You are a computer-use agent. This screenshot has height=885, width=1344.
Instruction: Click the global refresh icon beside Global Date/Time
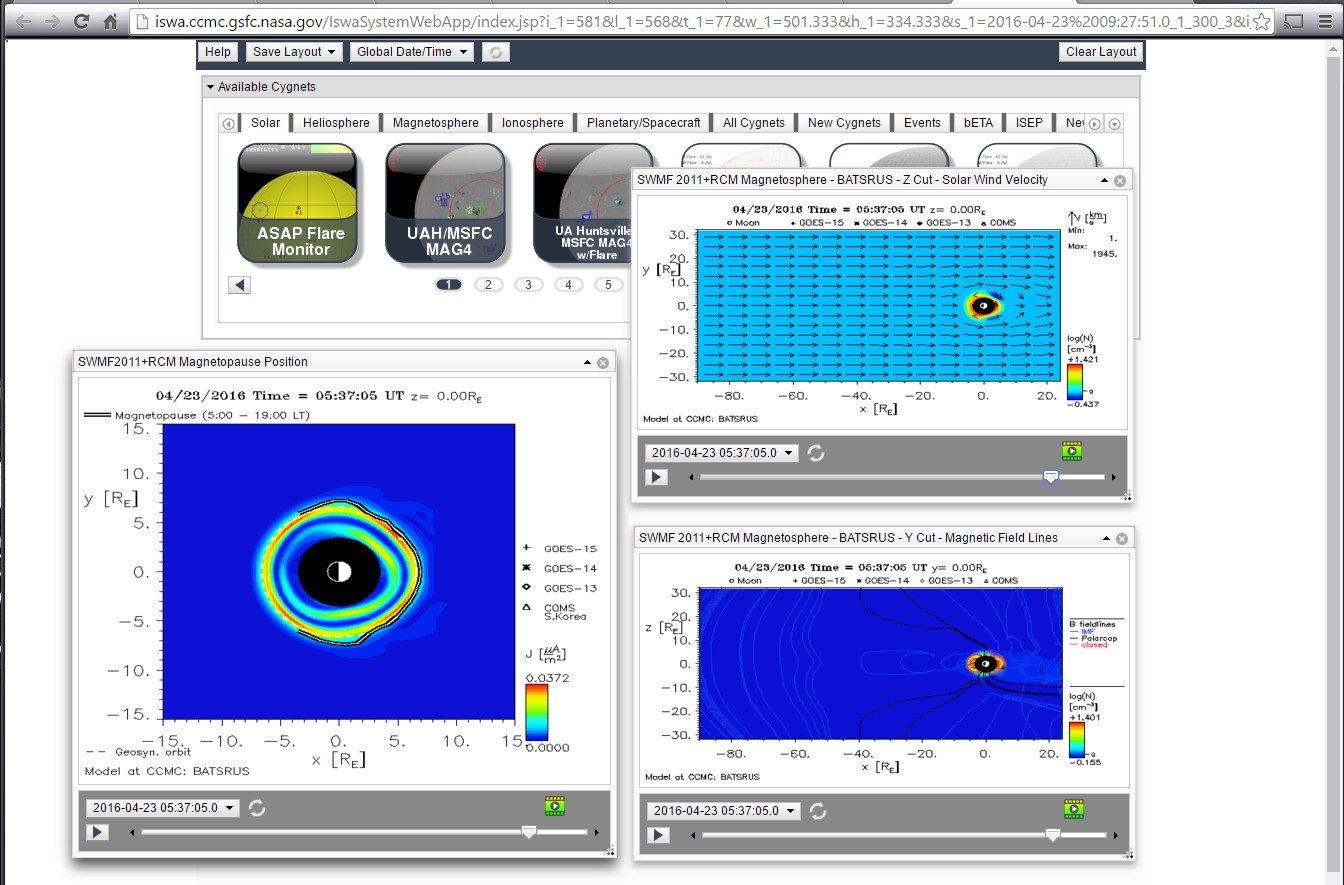(495, 52)
